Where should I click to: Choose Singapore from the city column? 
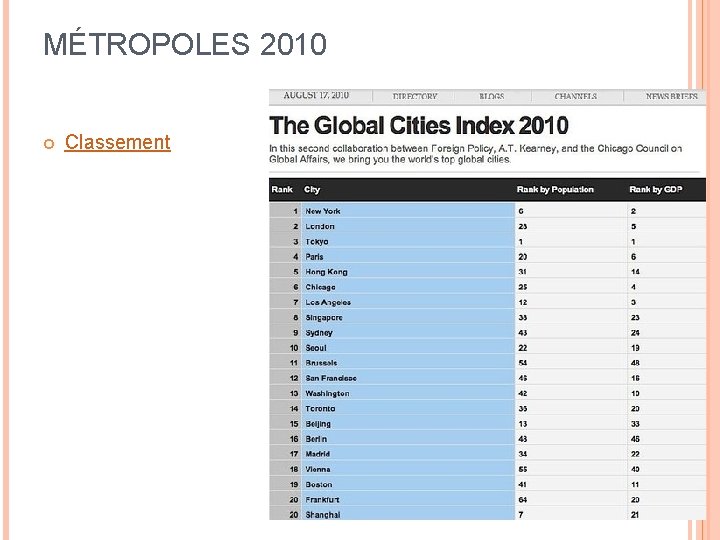point(324,317)
